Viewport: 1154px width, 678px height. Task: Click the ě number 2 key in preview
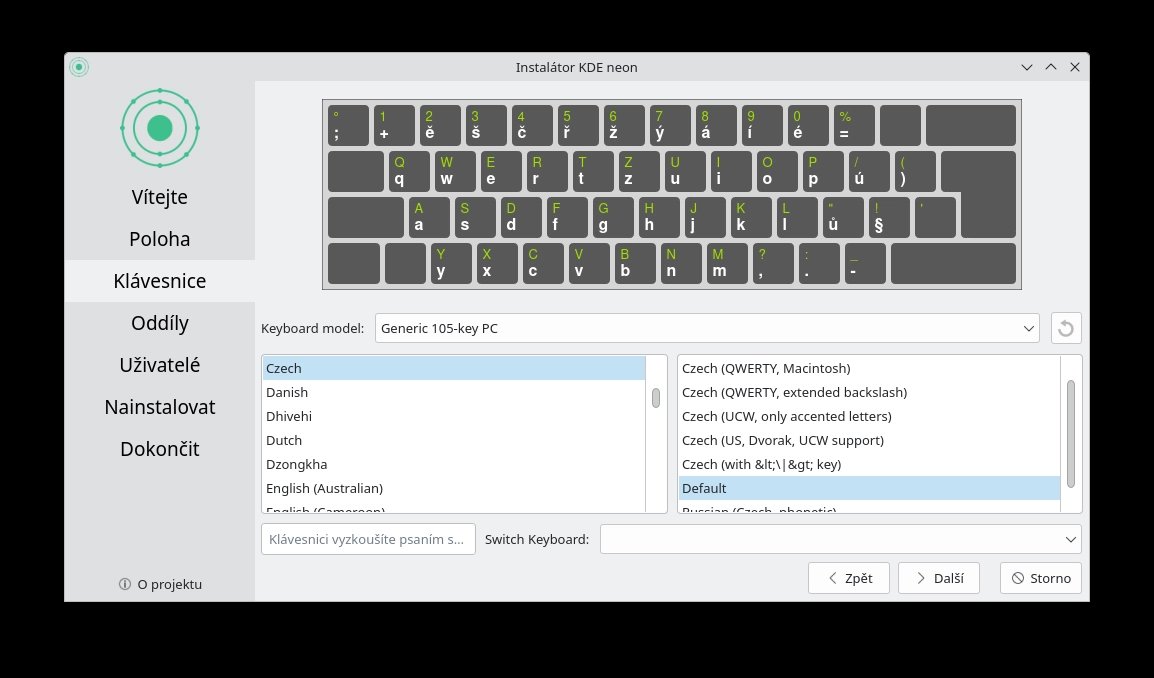pyautogui.click(x=440, y=125)
